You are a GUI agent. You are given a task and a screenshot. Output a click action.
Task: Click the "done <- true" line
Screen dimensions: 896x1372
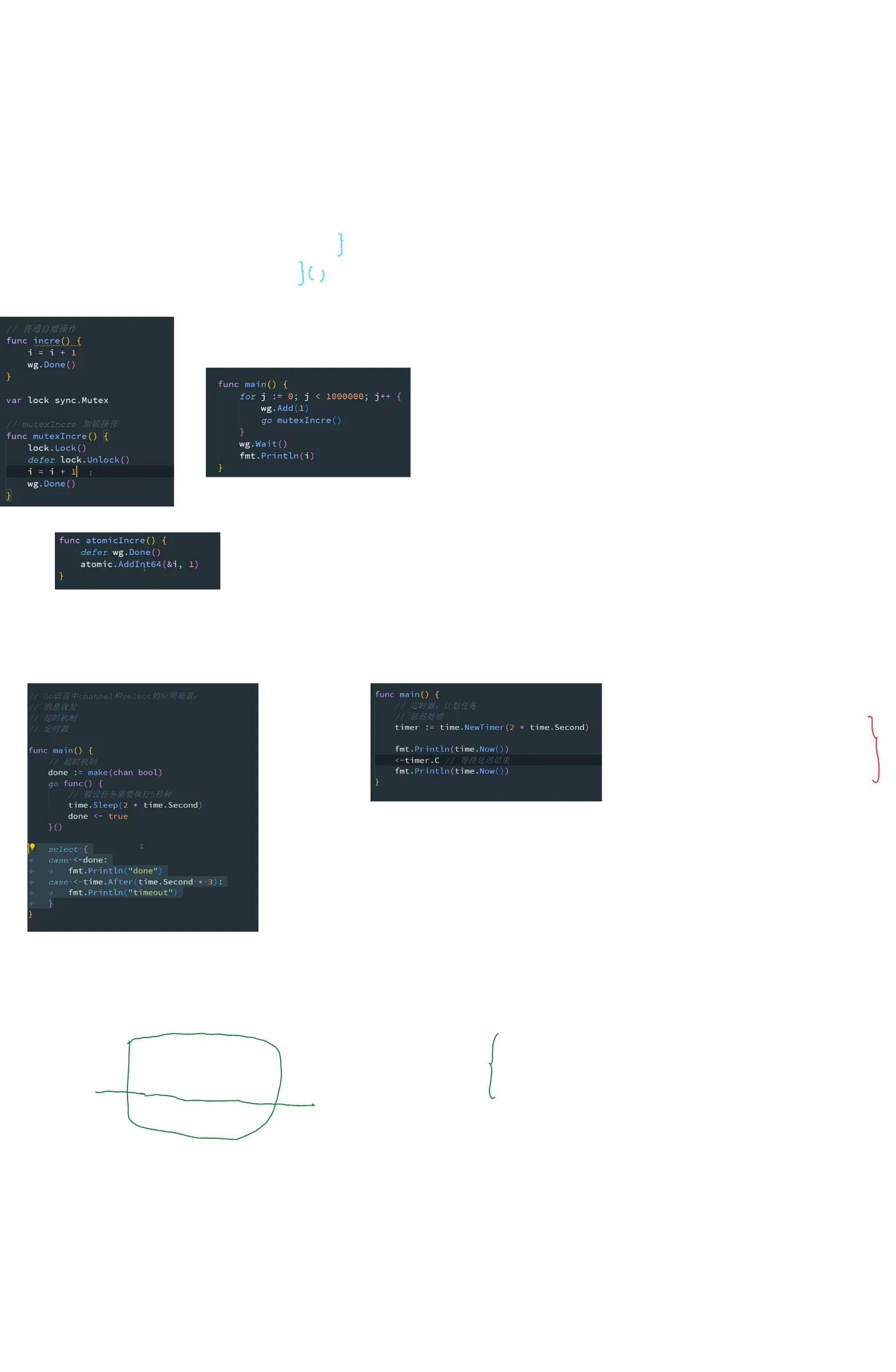(98, 816)
